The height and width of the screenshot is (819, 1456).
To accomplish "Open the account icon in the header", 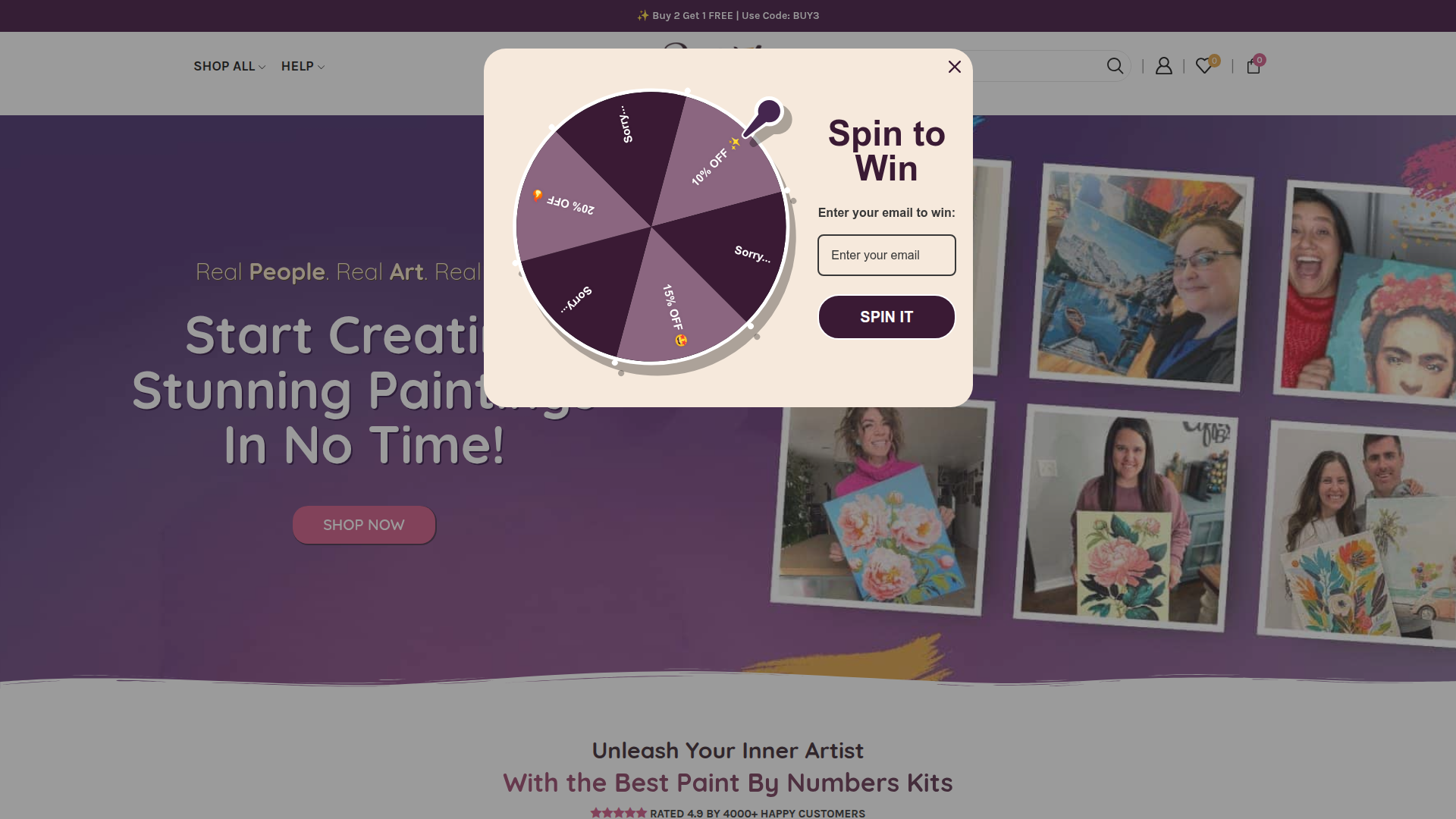I will (1163, 66).
